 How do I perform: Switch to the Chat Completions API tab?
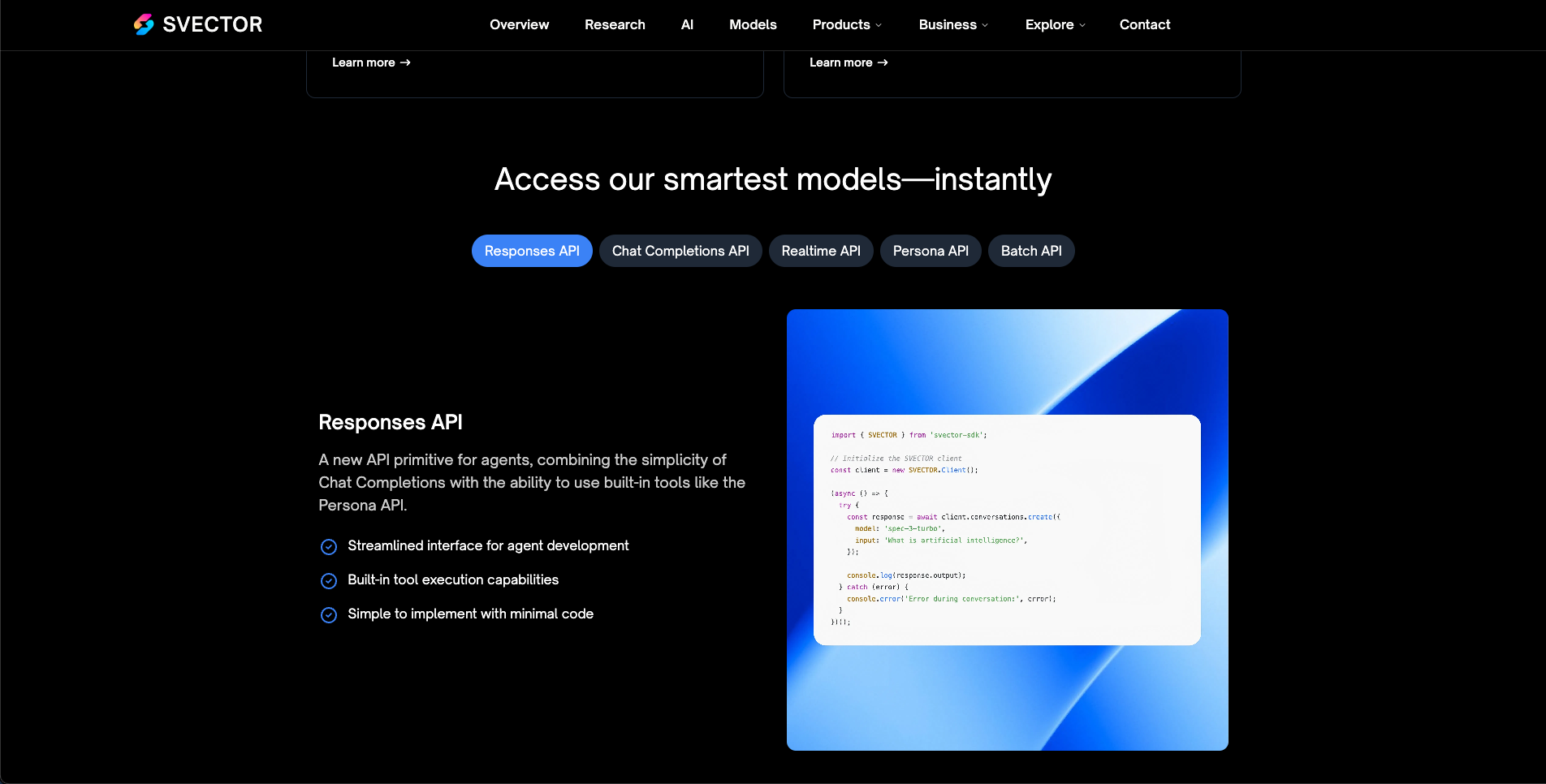click(680, 251)
